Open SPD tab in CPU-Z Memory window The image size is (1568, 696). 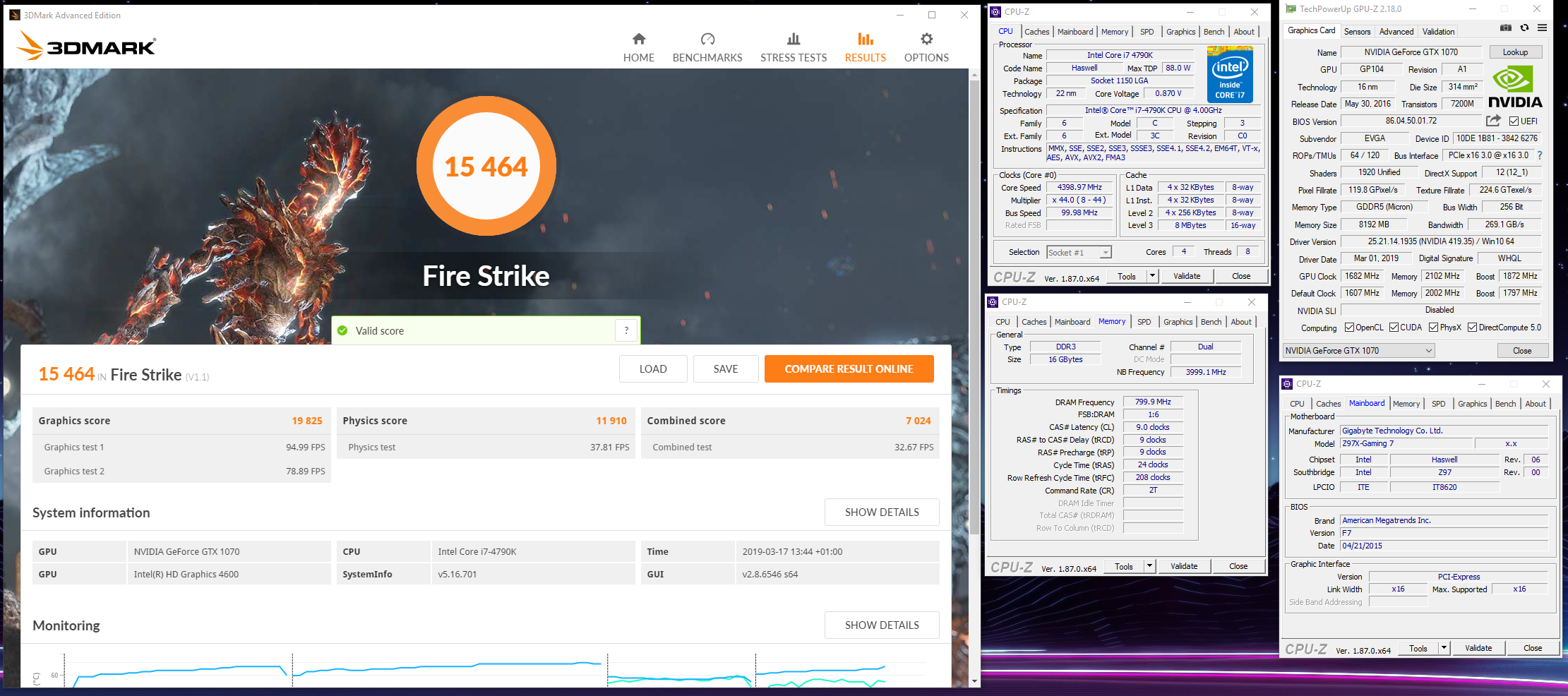(1144, 322)
